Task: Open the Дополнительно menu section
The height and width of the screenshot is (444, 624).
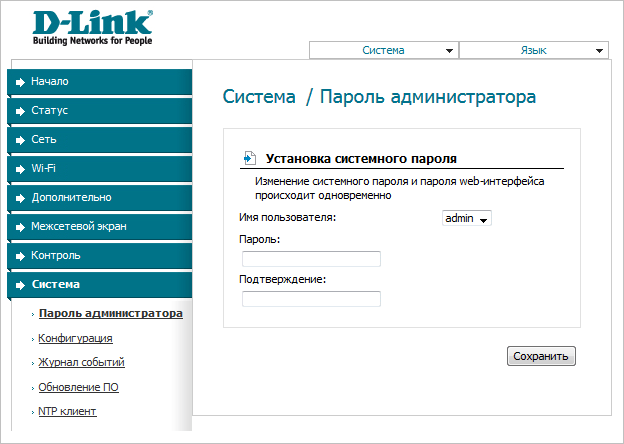Action: point(99,197)
